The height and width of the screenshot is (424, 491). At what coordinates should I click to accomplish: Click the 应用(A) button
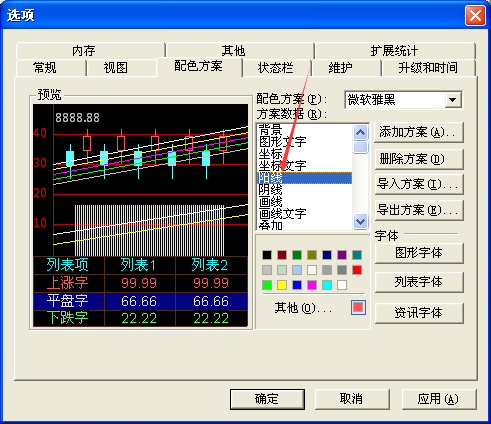(439, 399)
